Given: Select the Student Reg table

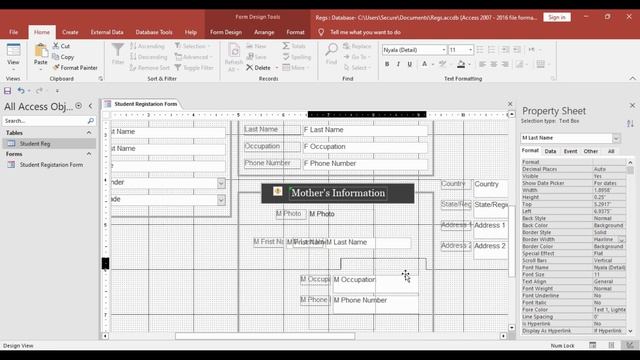Looking at the screenshot, I should tap(49, 144).
